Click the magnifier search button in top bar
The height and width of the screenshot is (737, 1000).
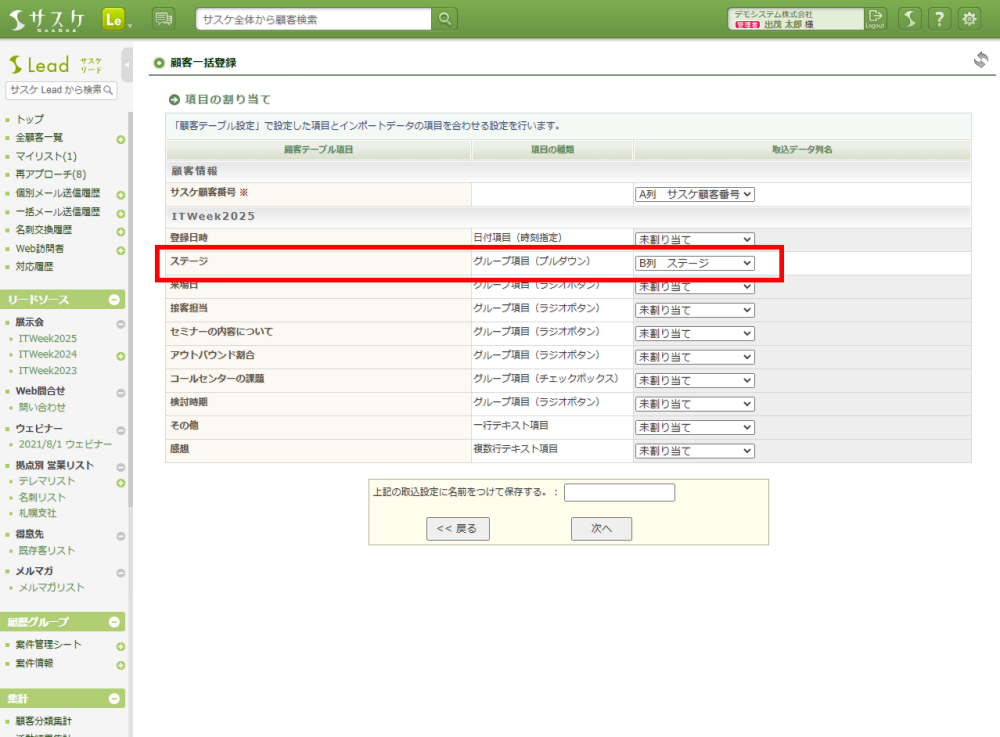445,19
